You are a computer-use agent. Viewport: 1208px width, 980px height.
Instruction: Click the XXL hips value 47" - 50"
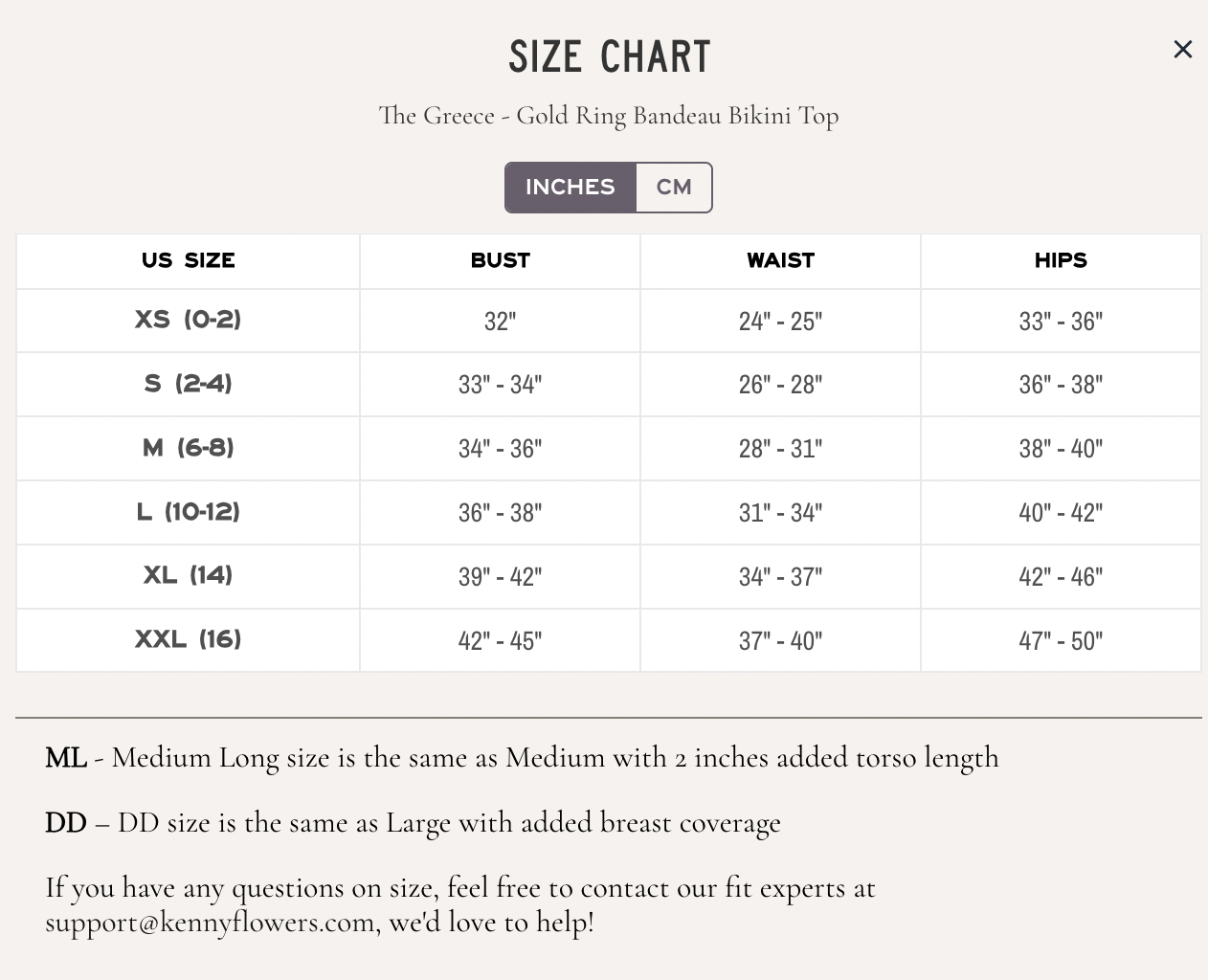pyautogui.click(x=1061, y=641)
